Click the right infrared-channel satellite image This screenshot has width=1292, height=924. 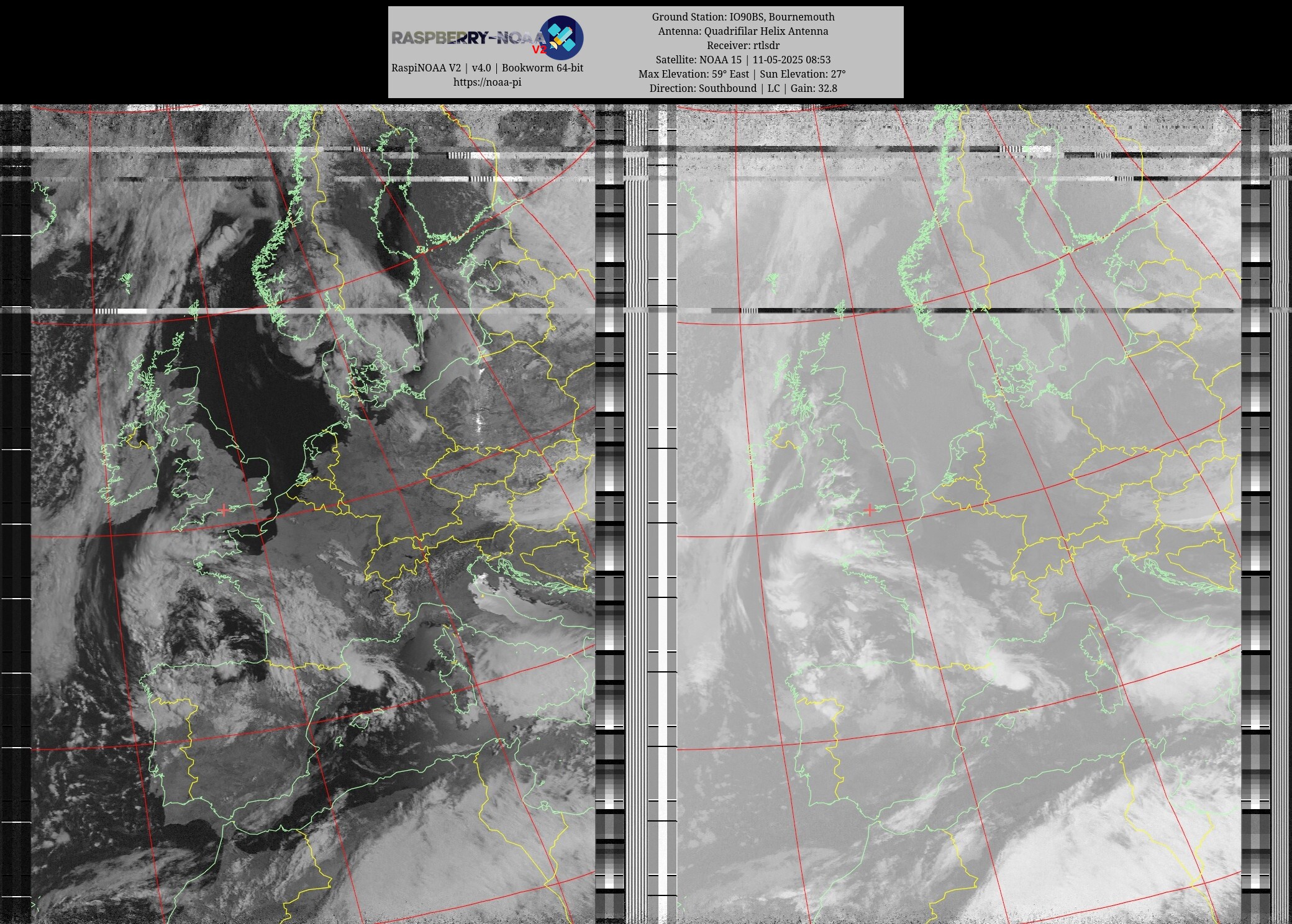(958, 514)
